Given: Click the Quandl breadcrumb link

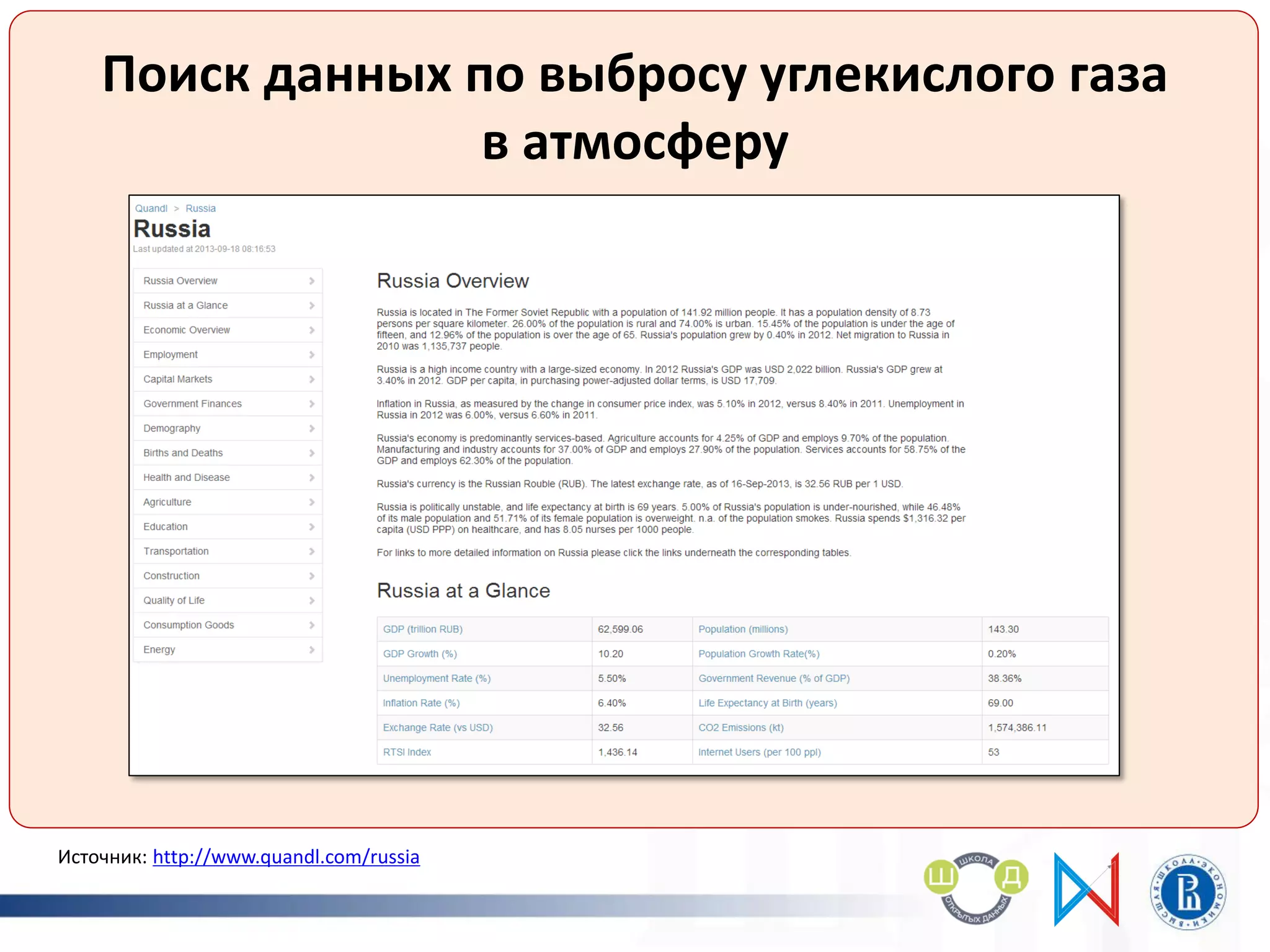Looking at the screenshot, I should click(x=151, y=208).
